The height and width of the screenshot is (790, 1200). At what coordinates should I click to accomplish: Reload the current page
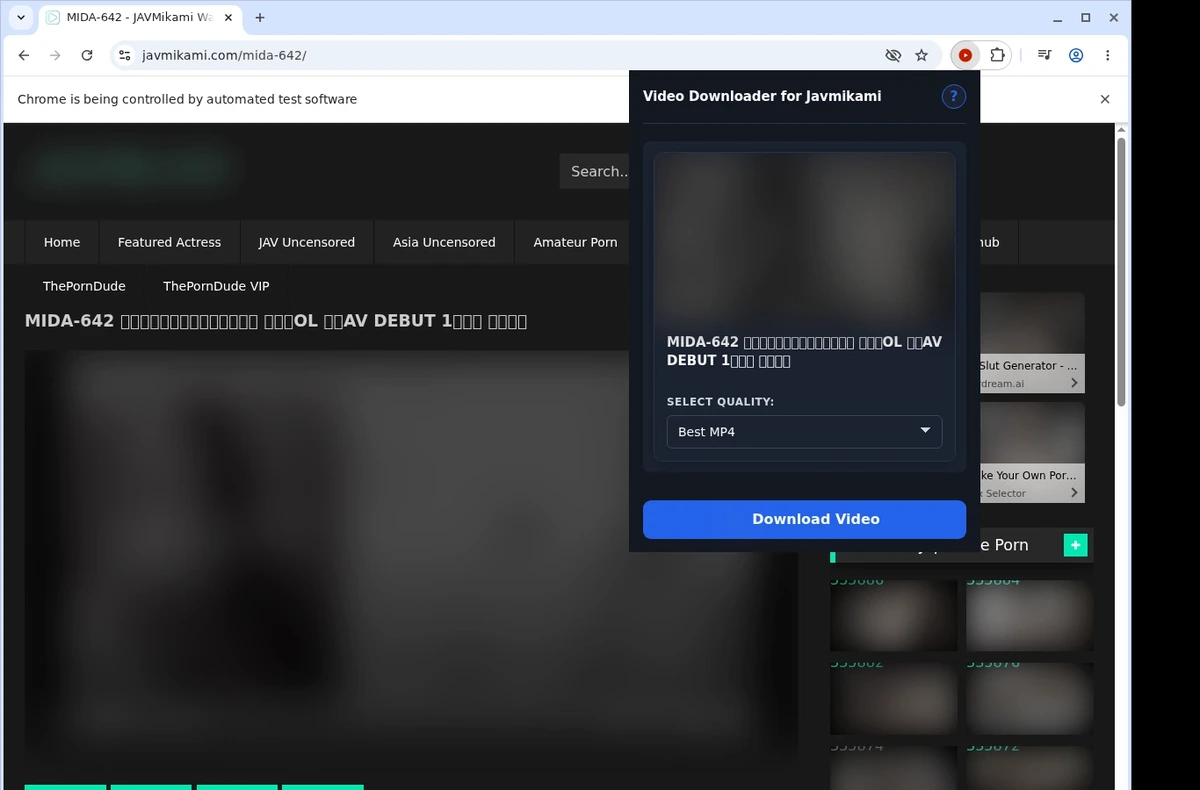[87, 56]
